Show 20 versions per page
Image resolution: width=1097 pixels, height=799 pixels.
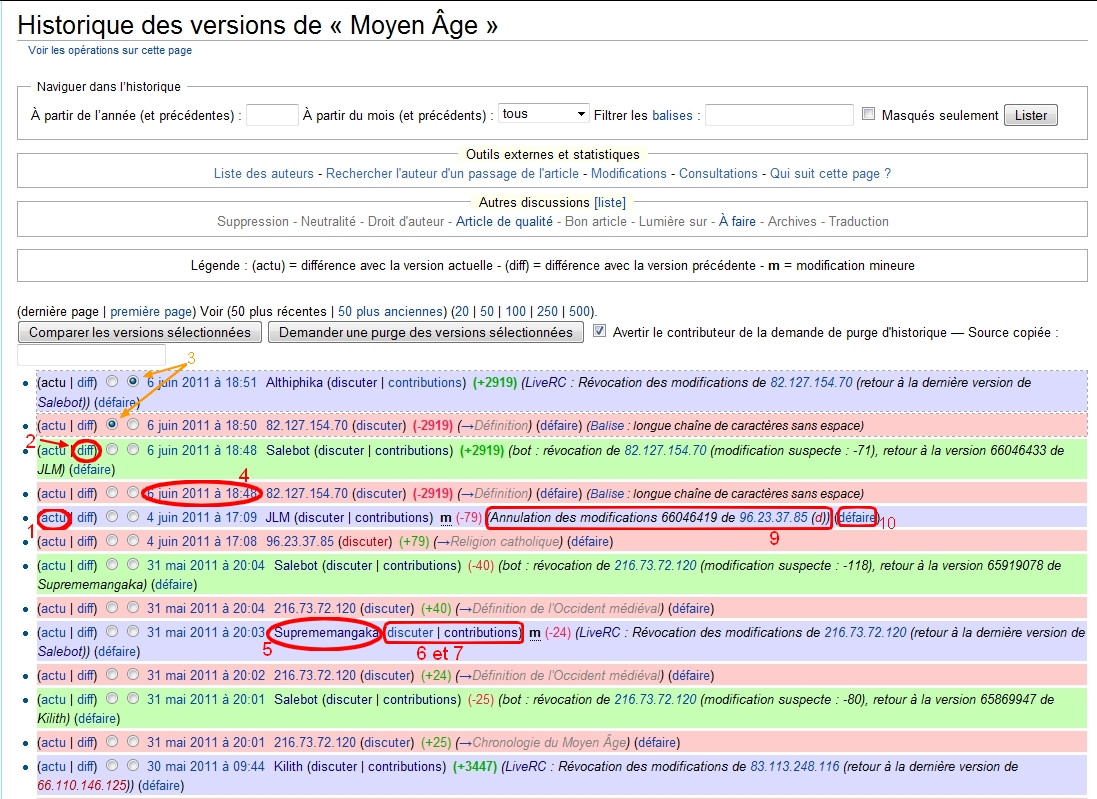pos(461,311)
